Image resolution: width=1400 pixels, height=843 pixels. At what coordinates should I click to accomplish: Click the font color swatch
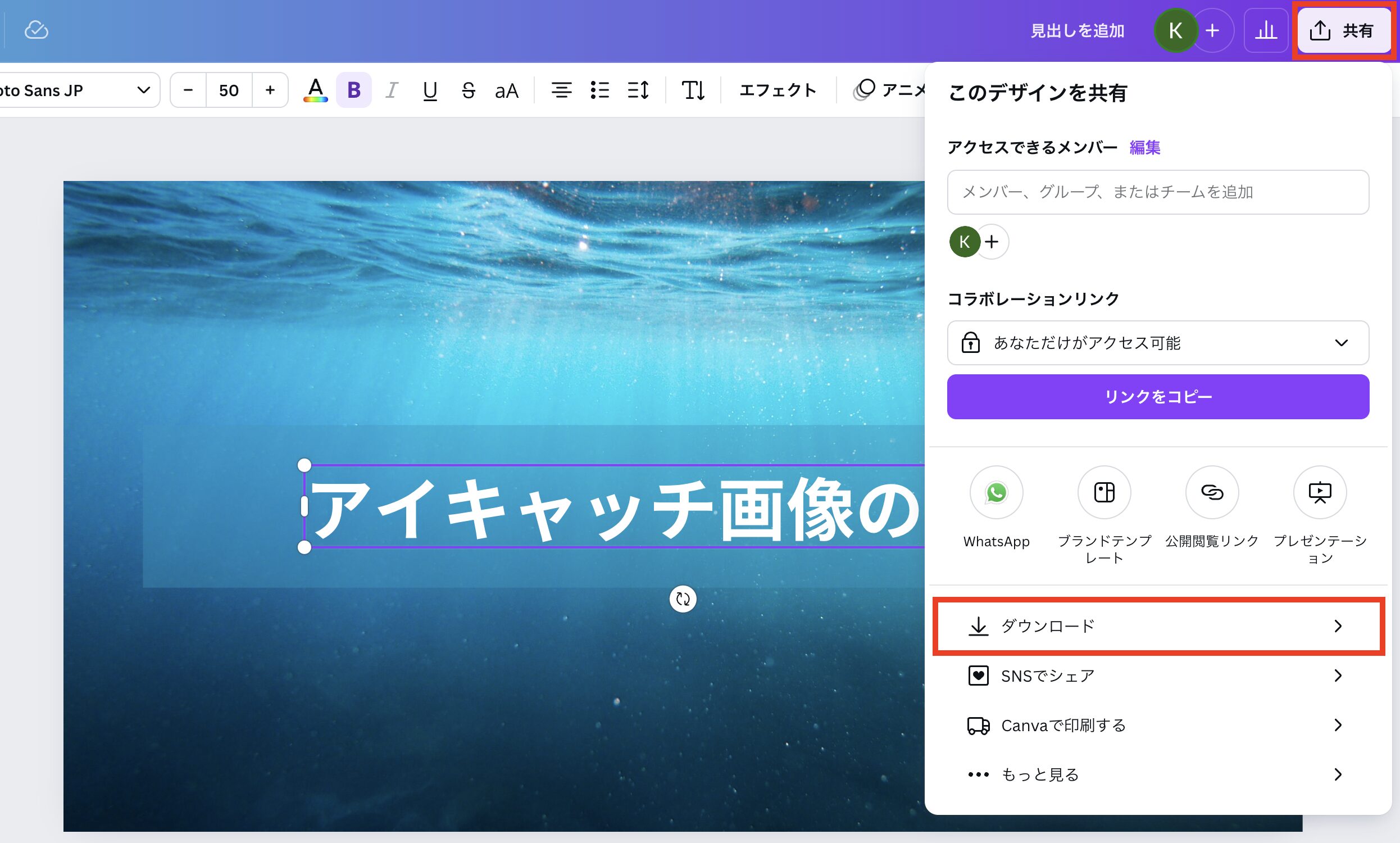(315, 90)
